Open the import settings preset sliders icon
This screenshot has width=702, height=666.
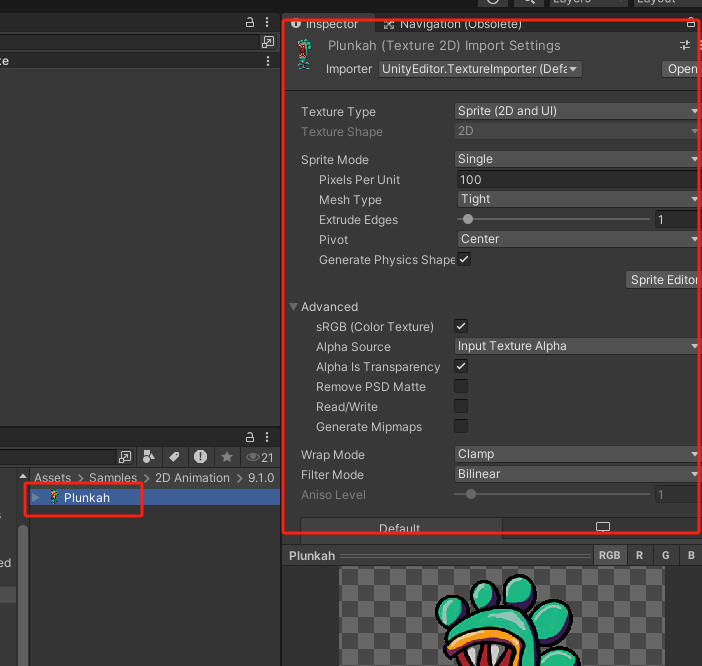685,45
